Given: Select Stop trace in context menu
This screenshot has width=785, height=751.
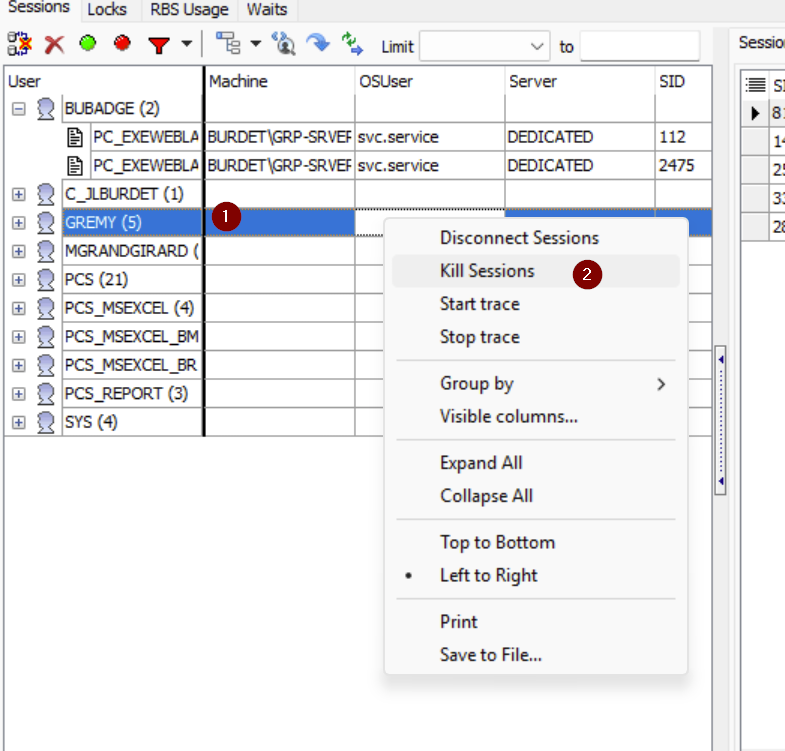Looking at the screenshot, I should pyautogui.click(x=536, y=337).
